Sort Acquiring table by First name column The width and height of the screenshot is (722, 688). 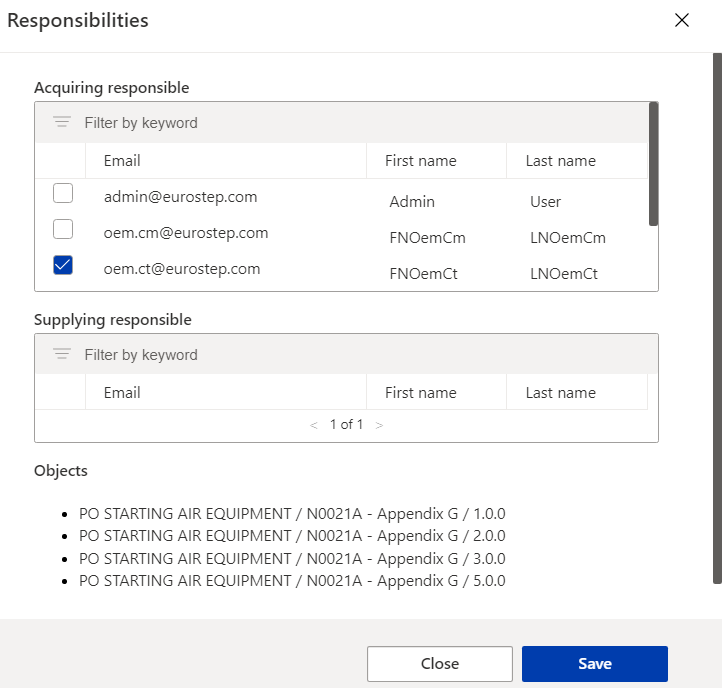[420, 161]
